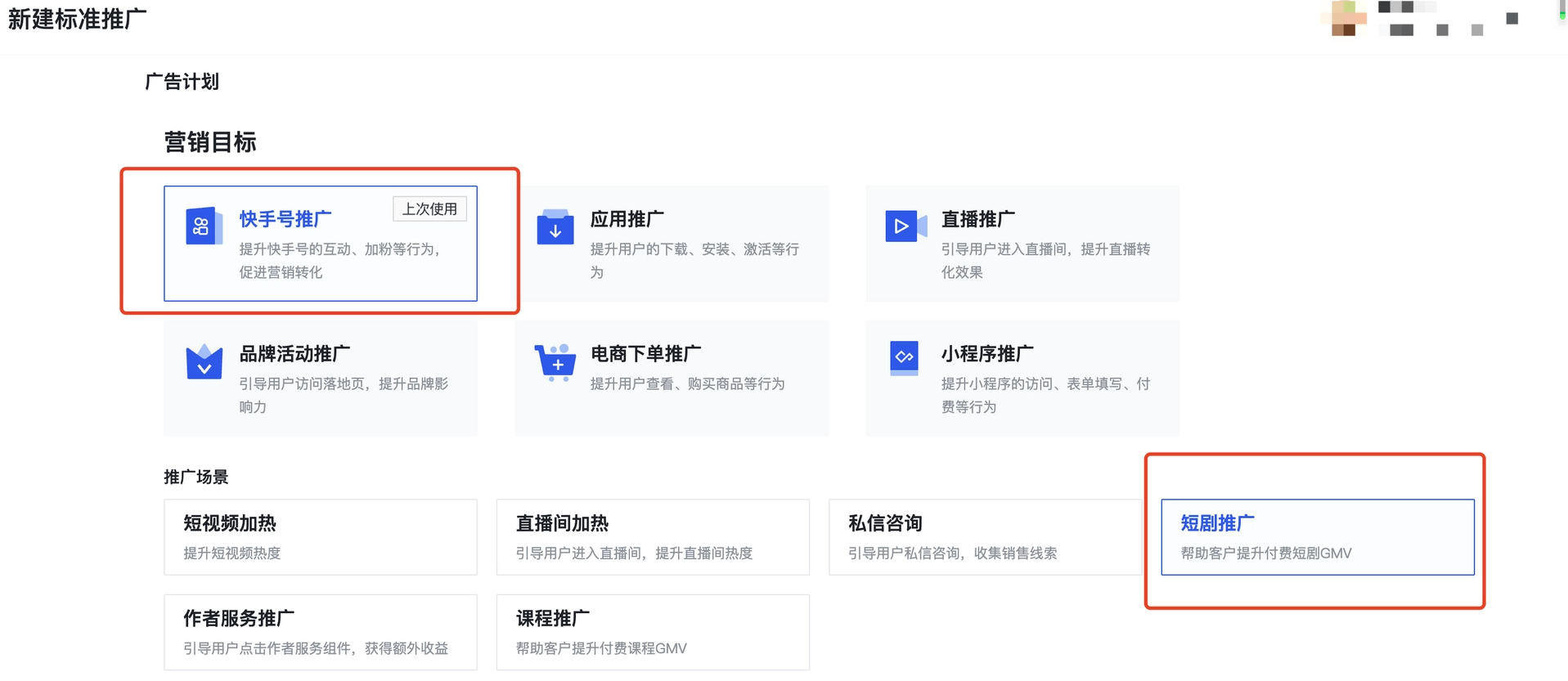Click text 帮助客户提升付费短剧GMV

1266,553
